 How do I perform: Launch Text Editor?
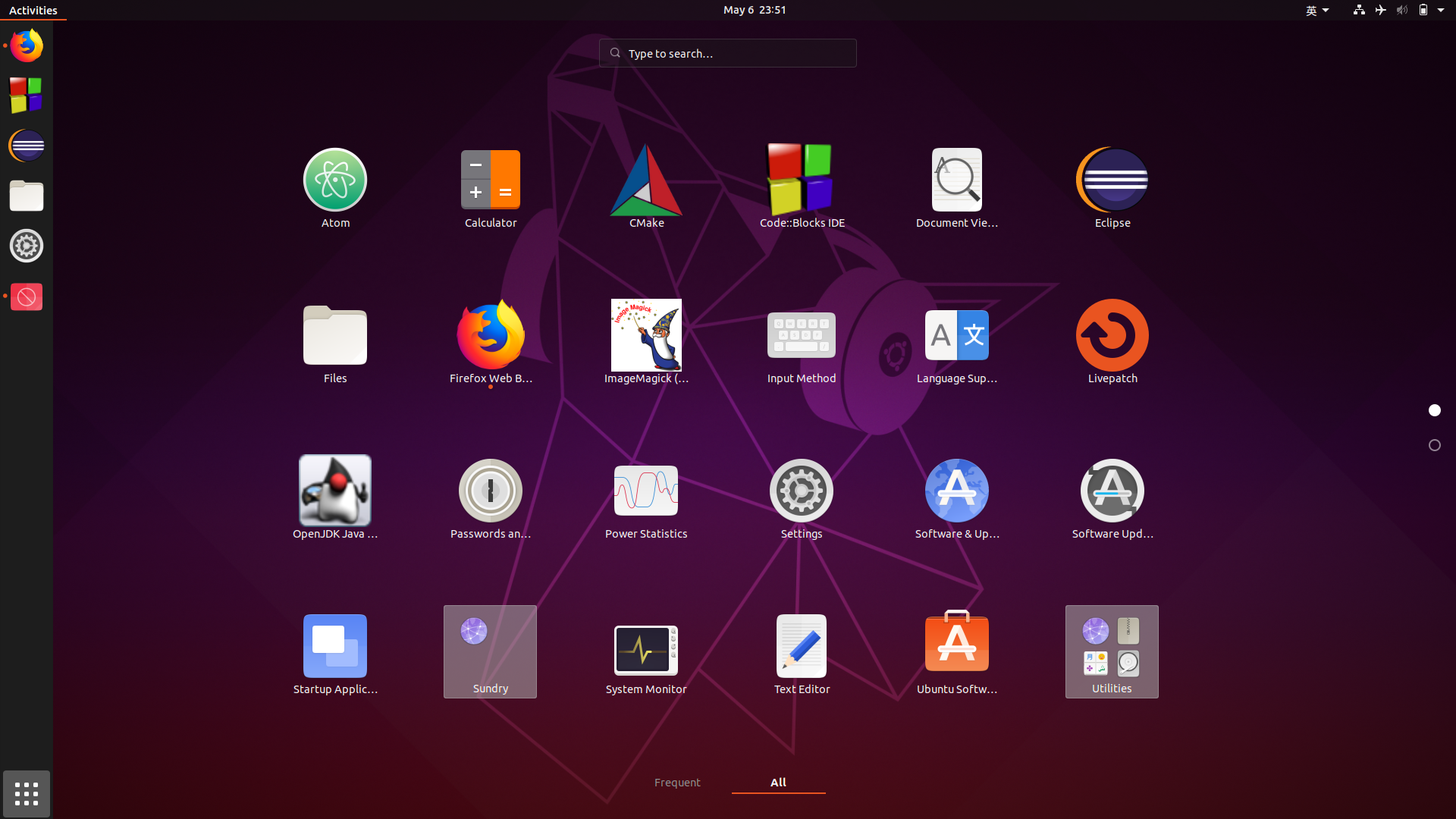[x=802, y=654]
